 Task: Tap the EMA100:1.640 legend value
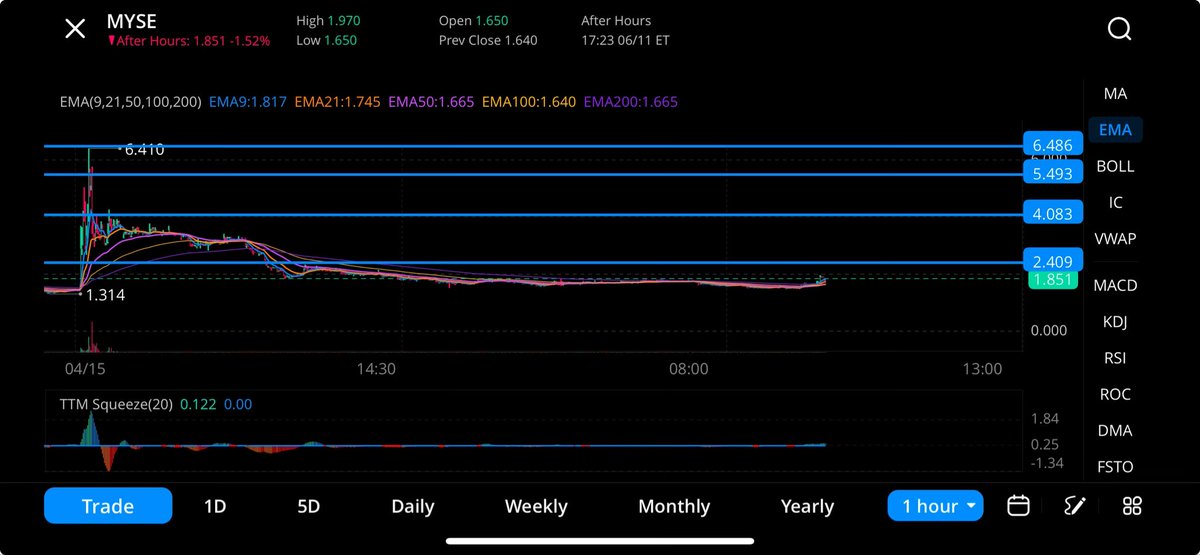[529, 102]
